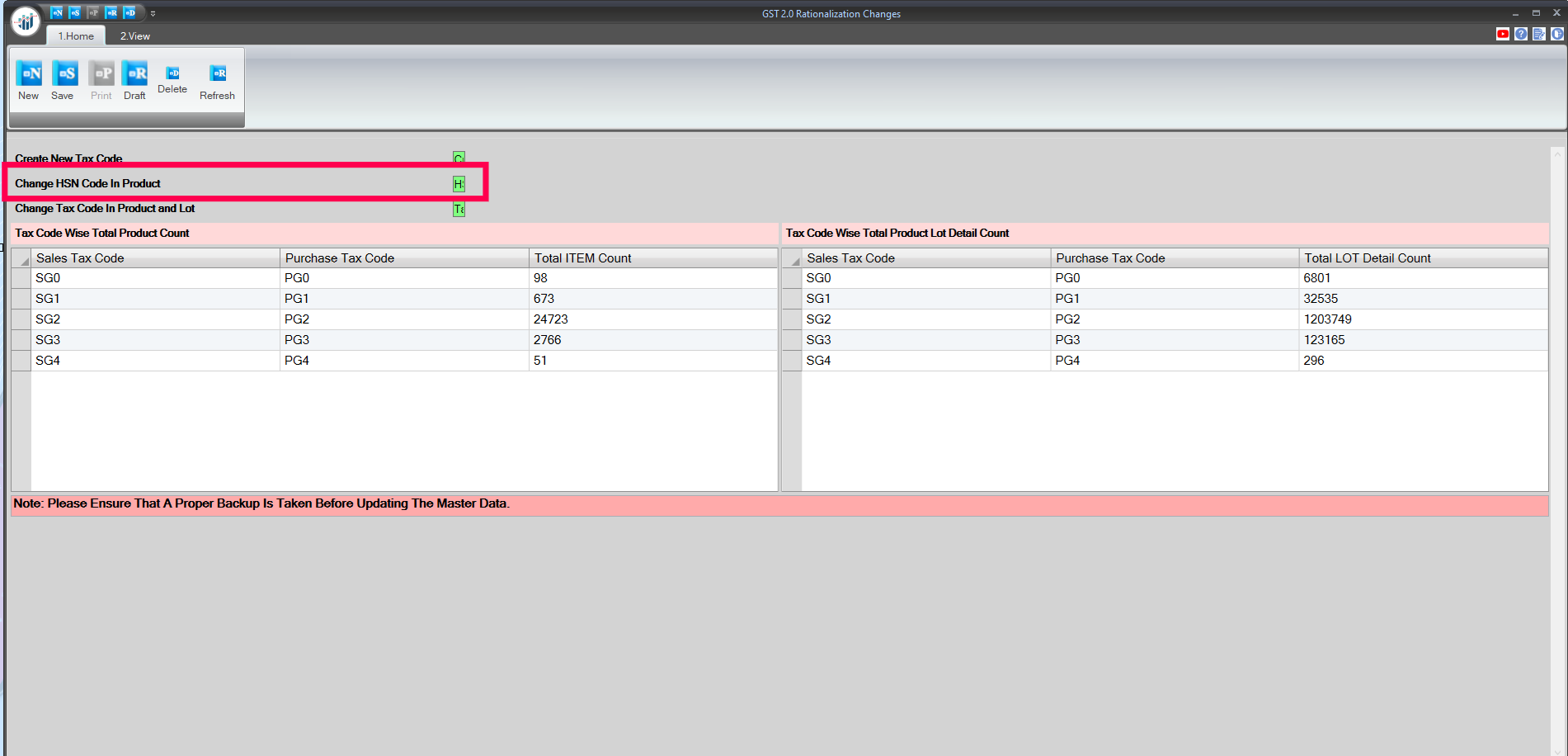Click the Delete ribbon button

tap(172, 80)
